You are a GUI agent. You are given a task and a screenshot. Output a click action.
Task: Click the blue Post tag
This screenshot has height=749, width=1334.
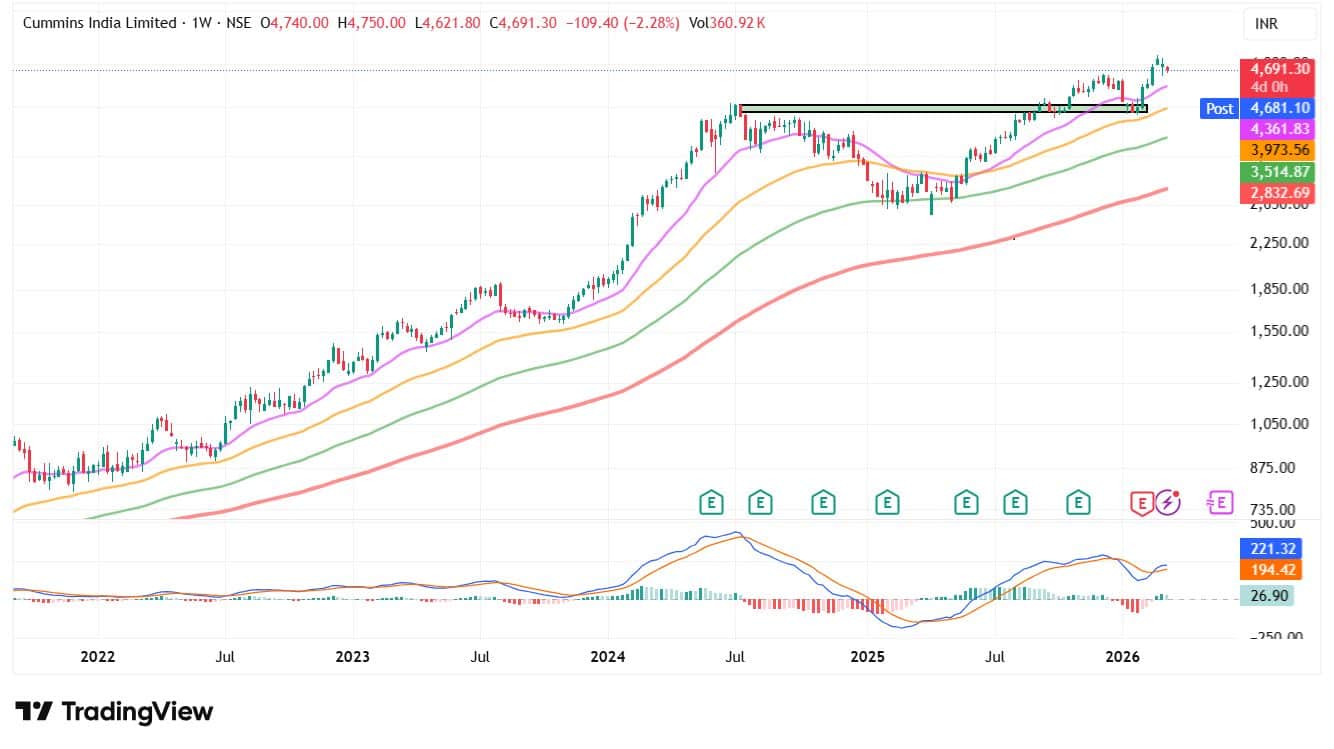[1219, 108]
